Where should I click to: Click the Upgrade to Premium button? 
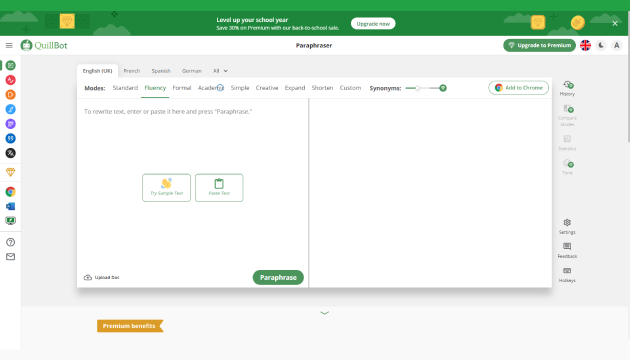[x=539, y=45]
